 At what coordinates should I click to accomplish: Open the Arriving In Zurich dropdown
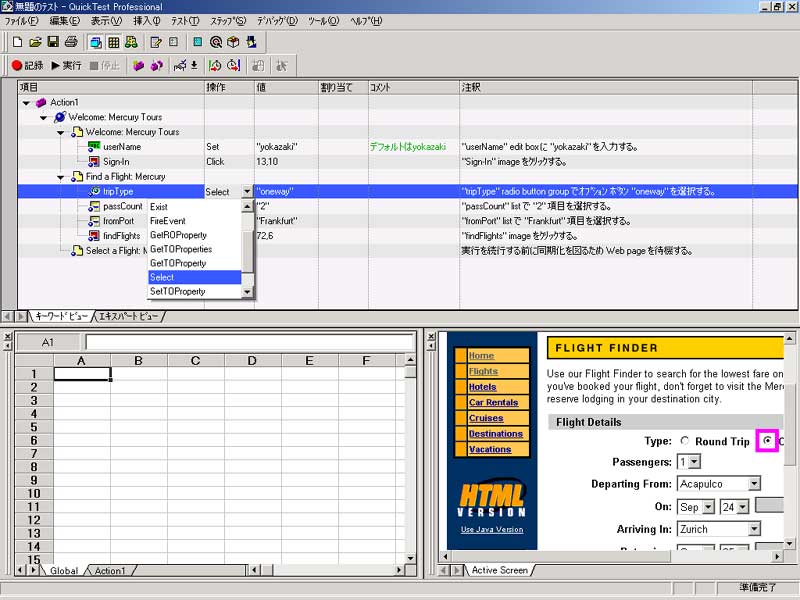(754, 529)
